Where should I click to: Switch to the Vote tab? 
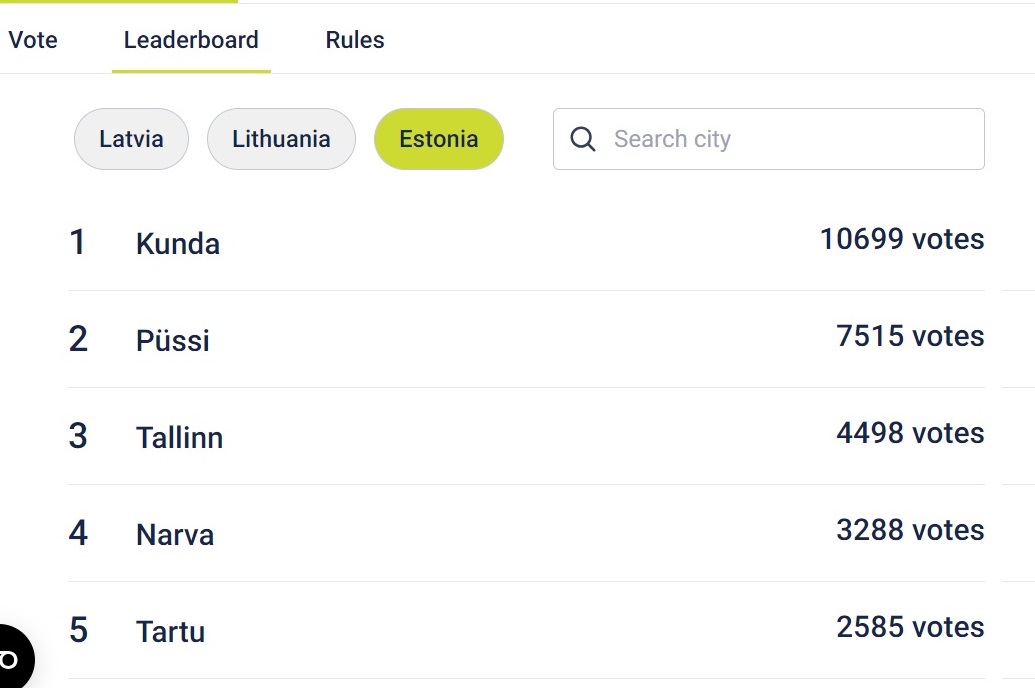point(33,40)
